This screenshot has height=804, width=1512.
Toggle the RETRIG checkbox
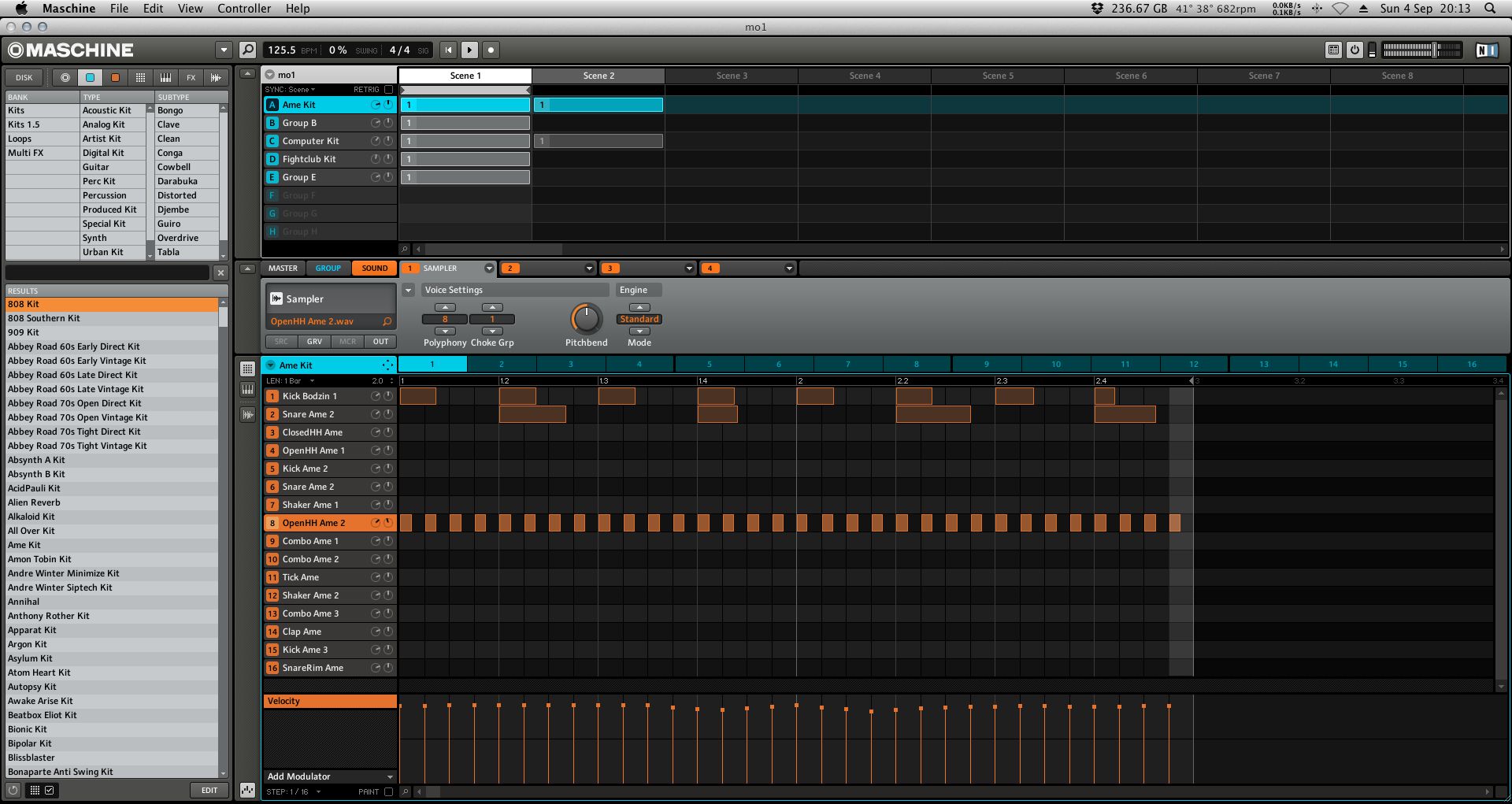(388, 90)
